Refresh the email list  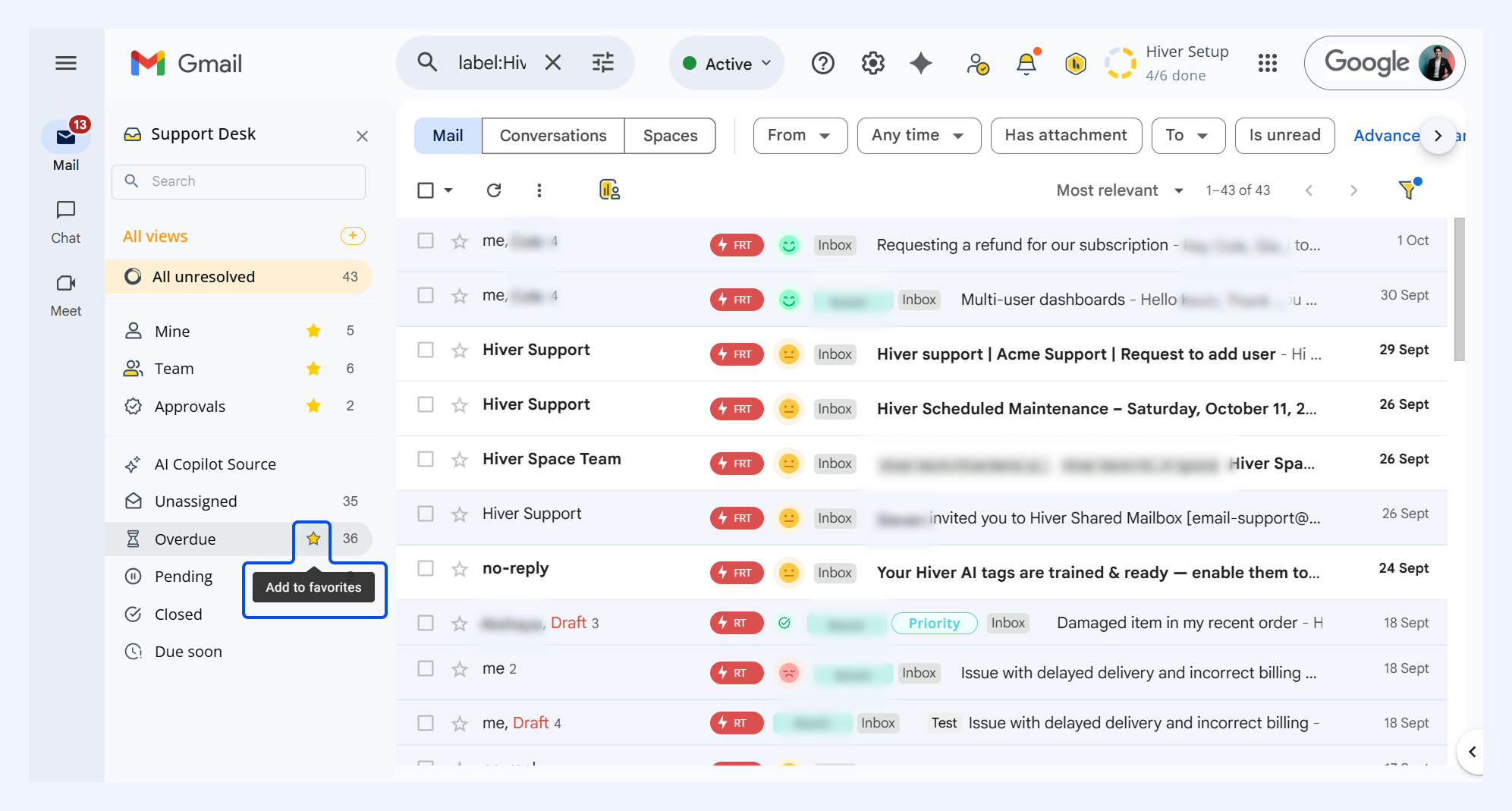click(494, 190)
